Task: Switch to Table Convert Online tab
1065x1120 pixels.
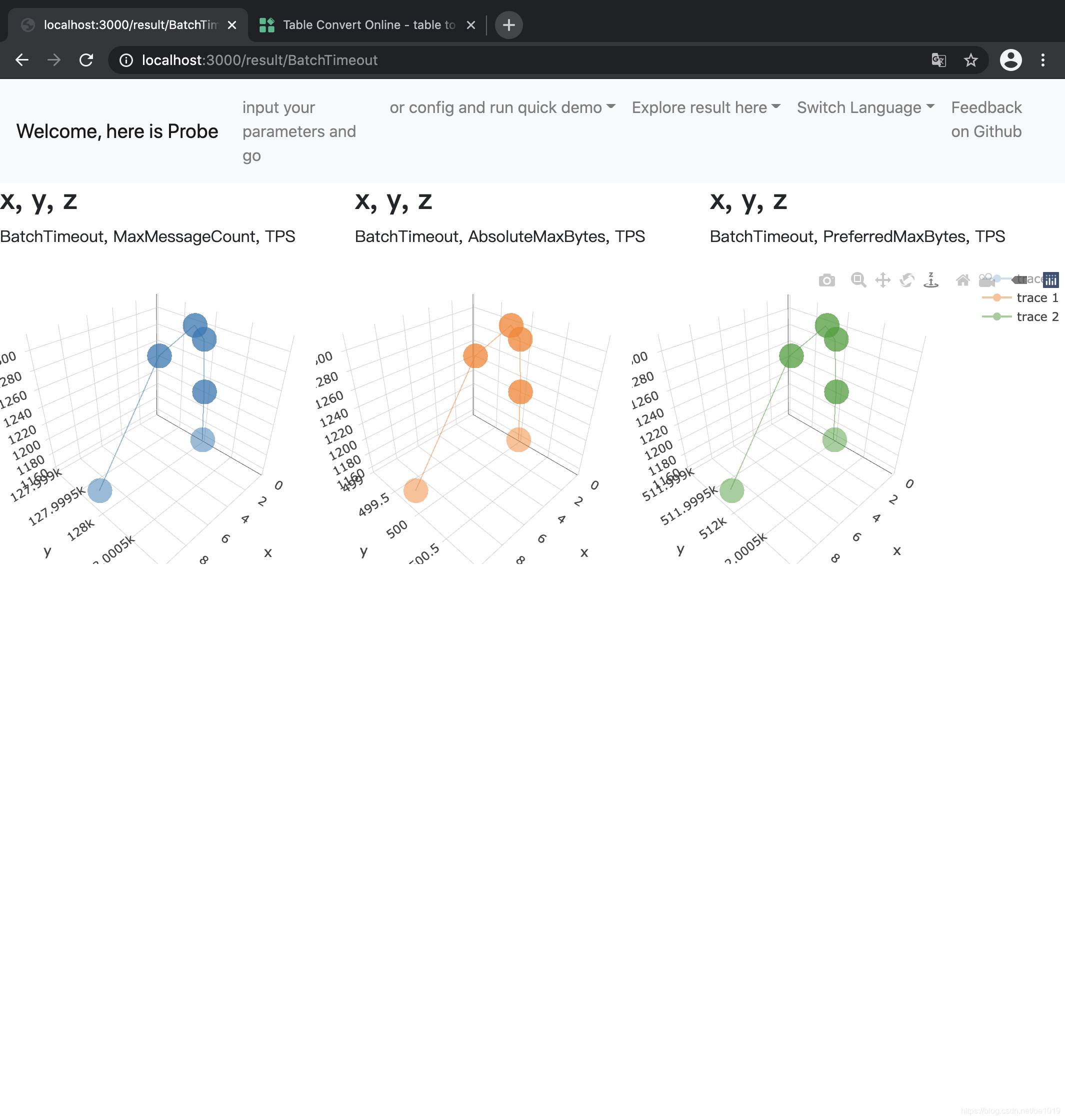Action: pos(368,25)
